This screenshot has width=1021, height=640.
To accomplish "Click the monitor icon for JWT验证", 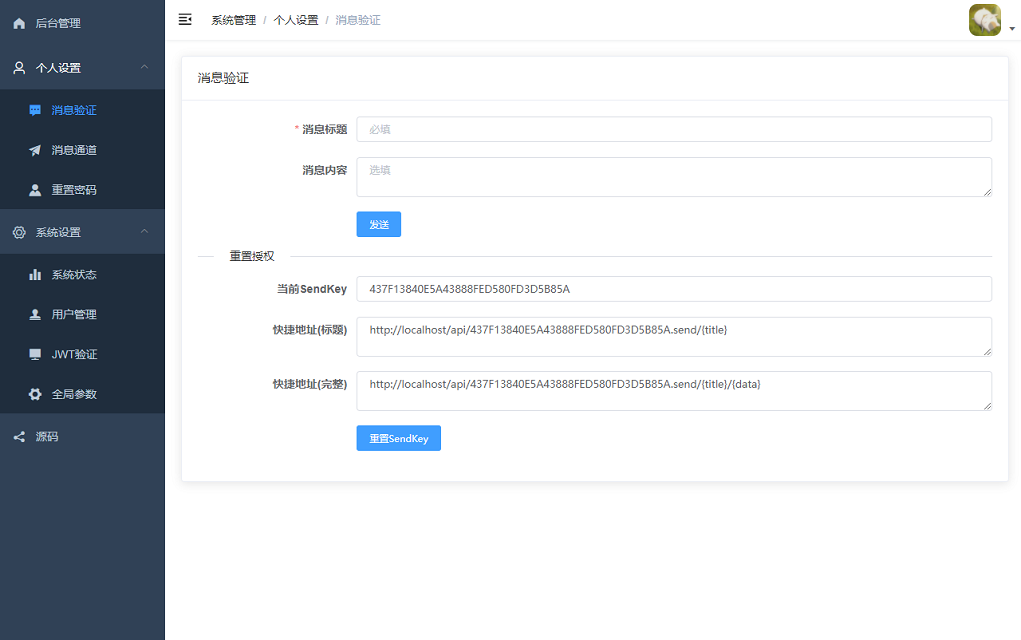I will pyautogui.click(x=35, y=354).
